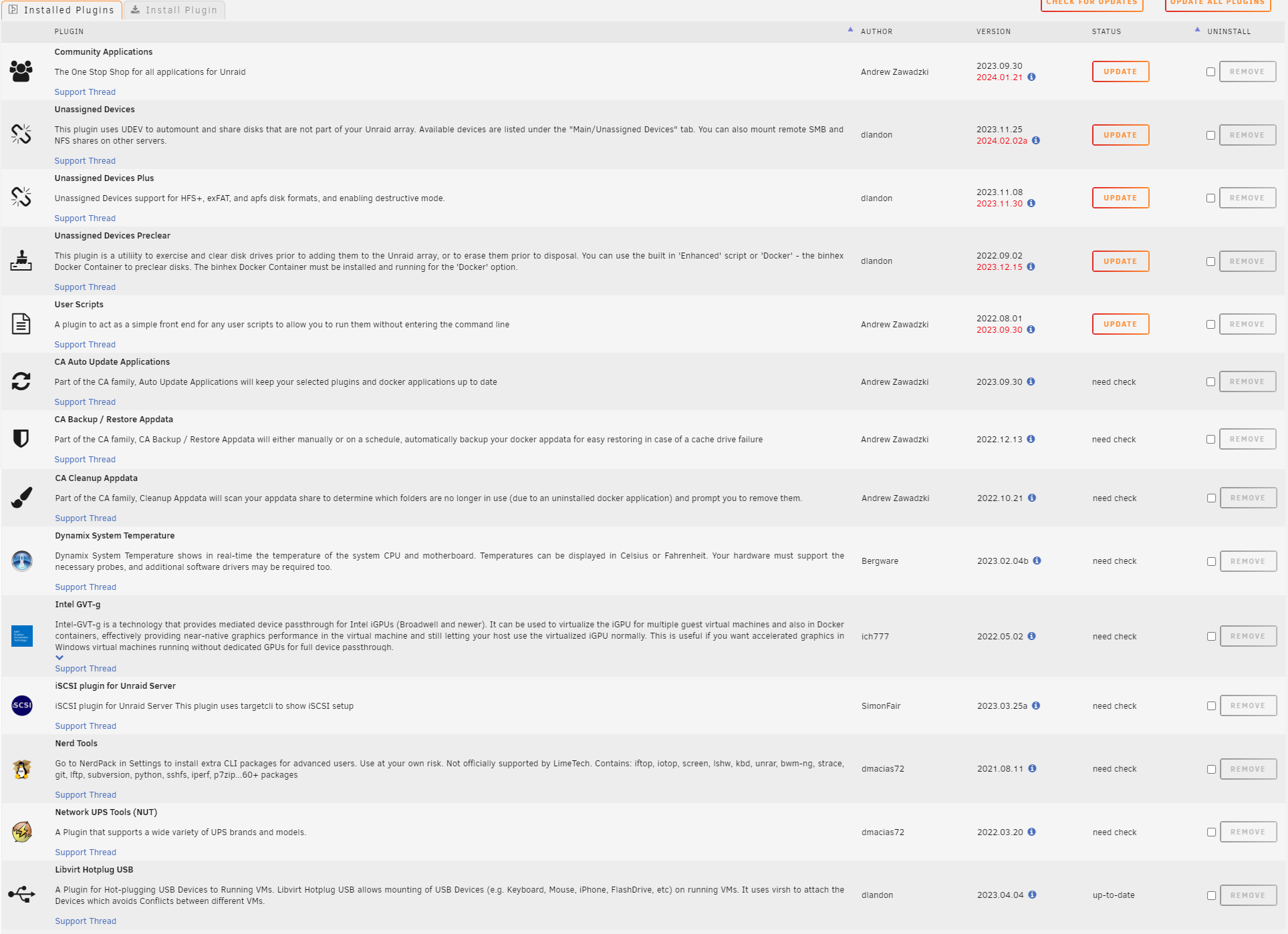This screenshot has height=934, width=1288.
Task: Click the 'SimonFair' author name
Action: [x=881, y=706]
